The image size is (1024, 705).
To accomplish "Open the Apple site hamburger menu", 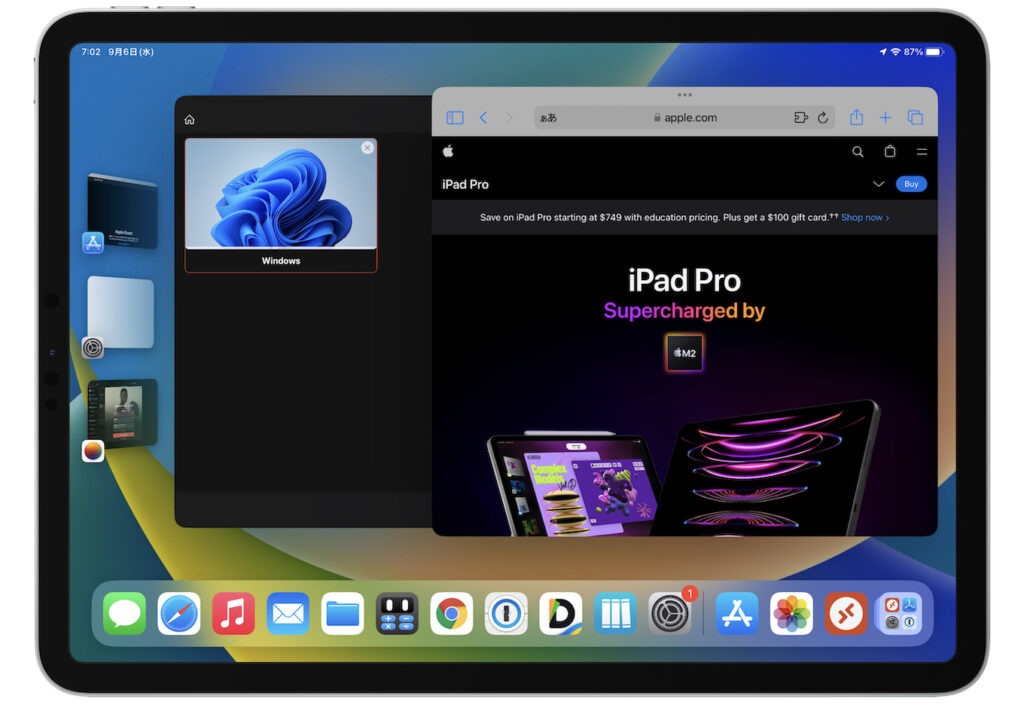I will pos(921,152).
